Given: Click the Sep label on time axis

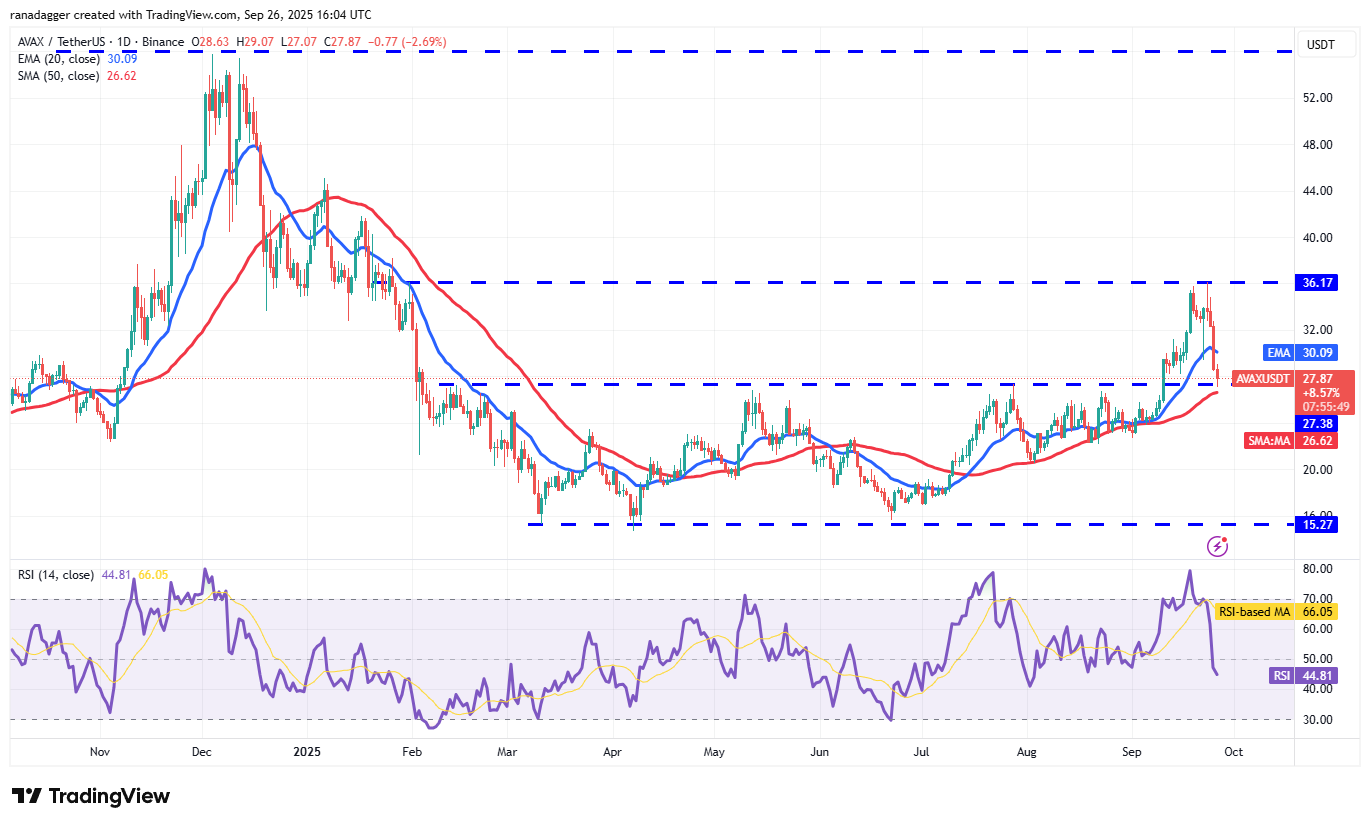Looking at the screenshot, I should coord(1131,752).
